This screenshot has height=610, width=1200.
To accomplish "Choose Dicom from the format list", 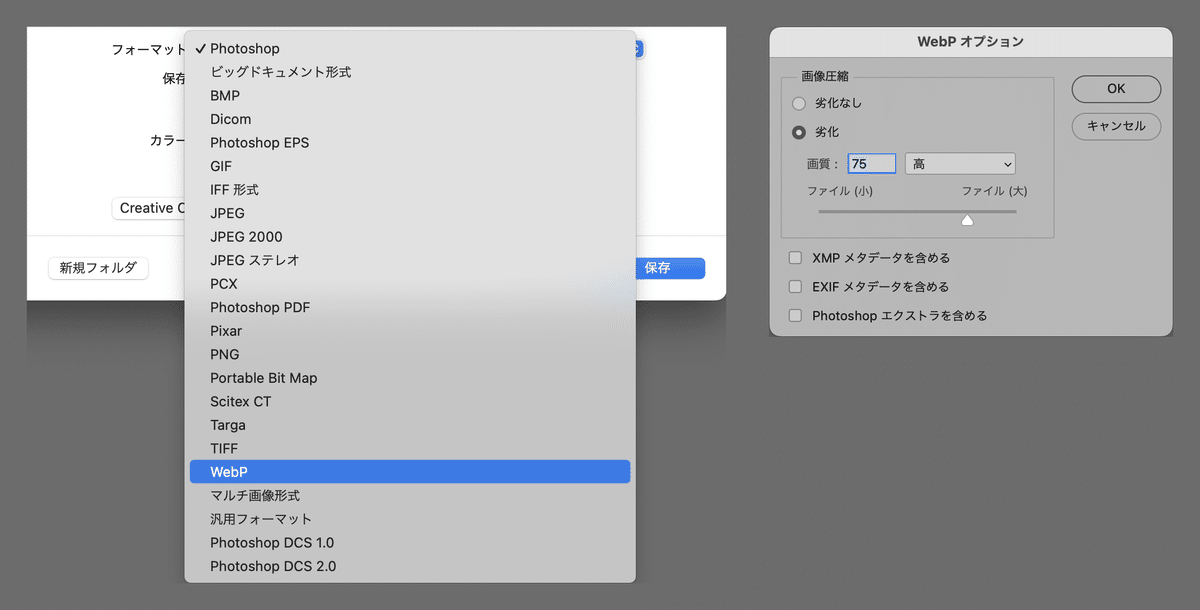I will point(410,119).
